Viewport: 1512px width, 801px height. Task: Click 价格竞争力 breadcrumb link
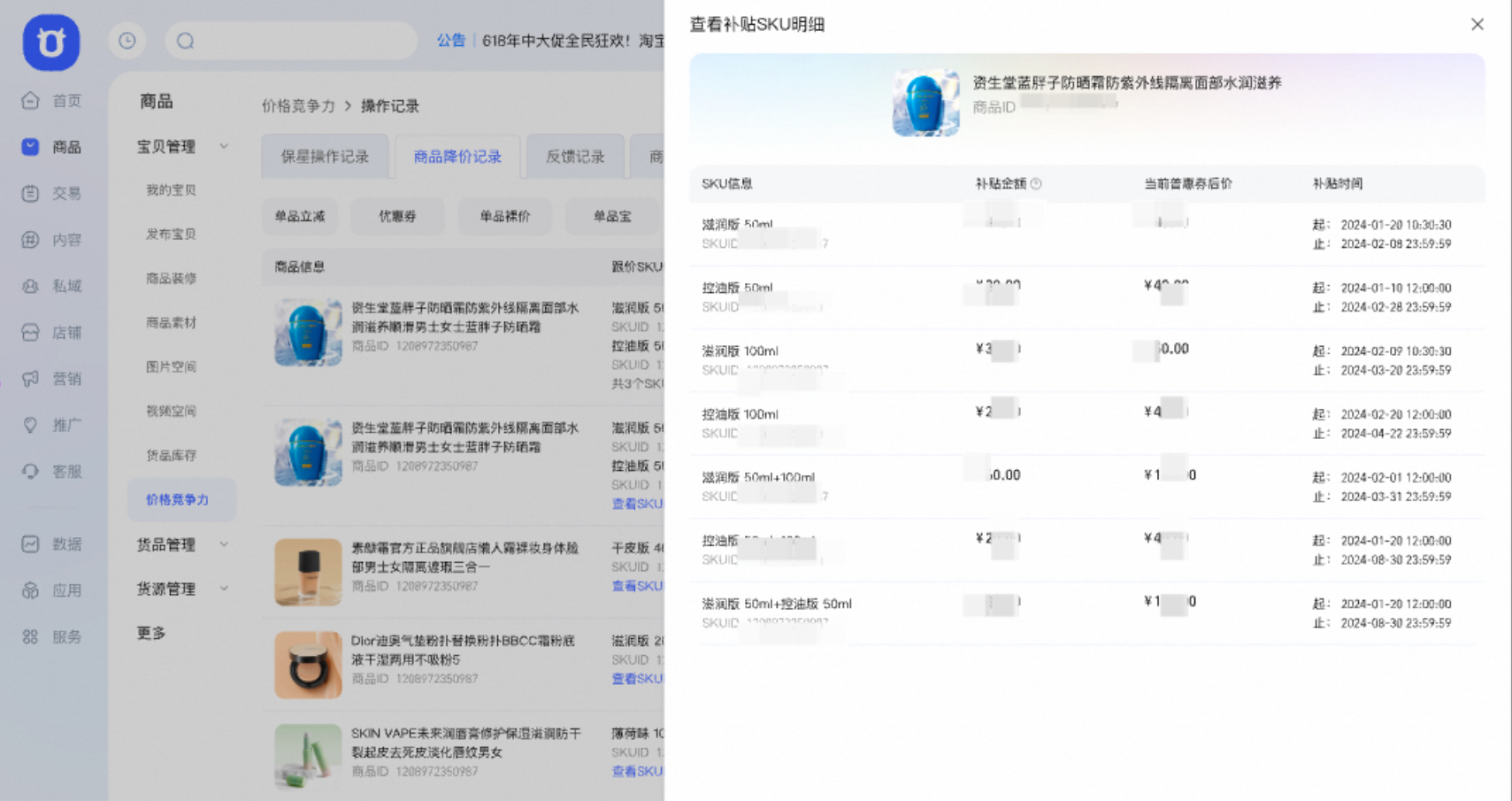coord(298,106)
